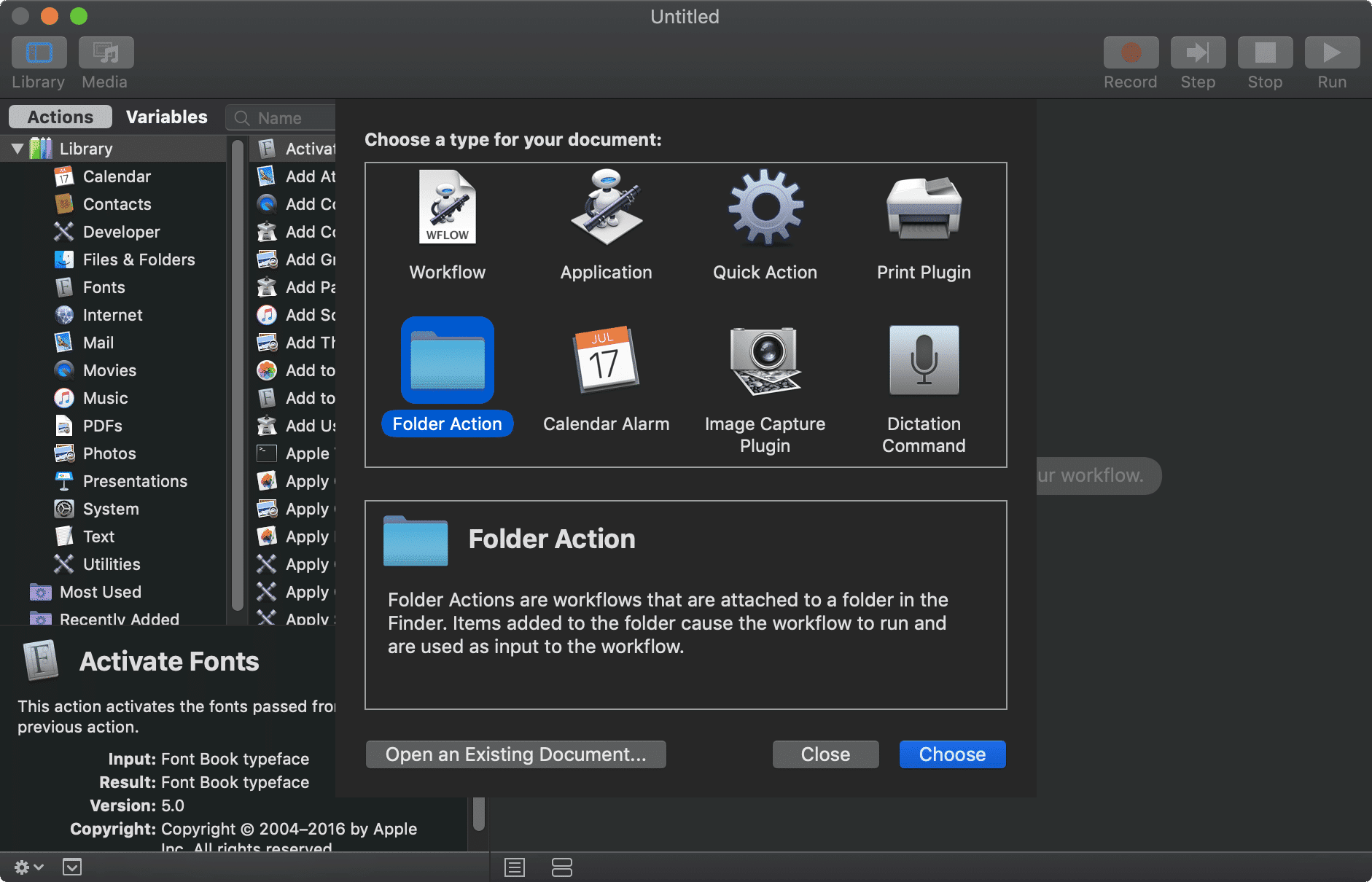Open the gear action menu at bottom left
Viewport: 1372px width, 882px height.
[29, 867]
